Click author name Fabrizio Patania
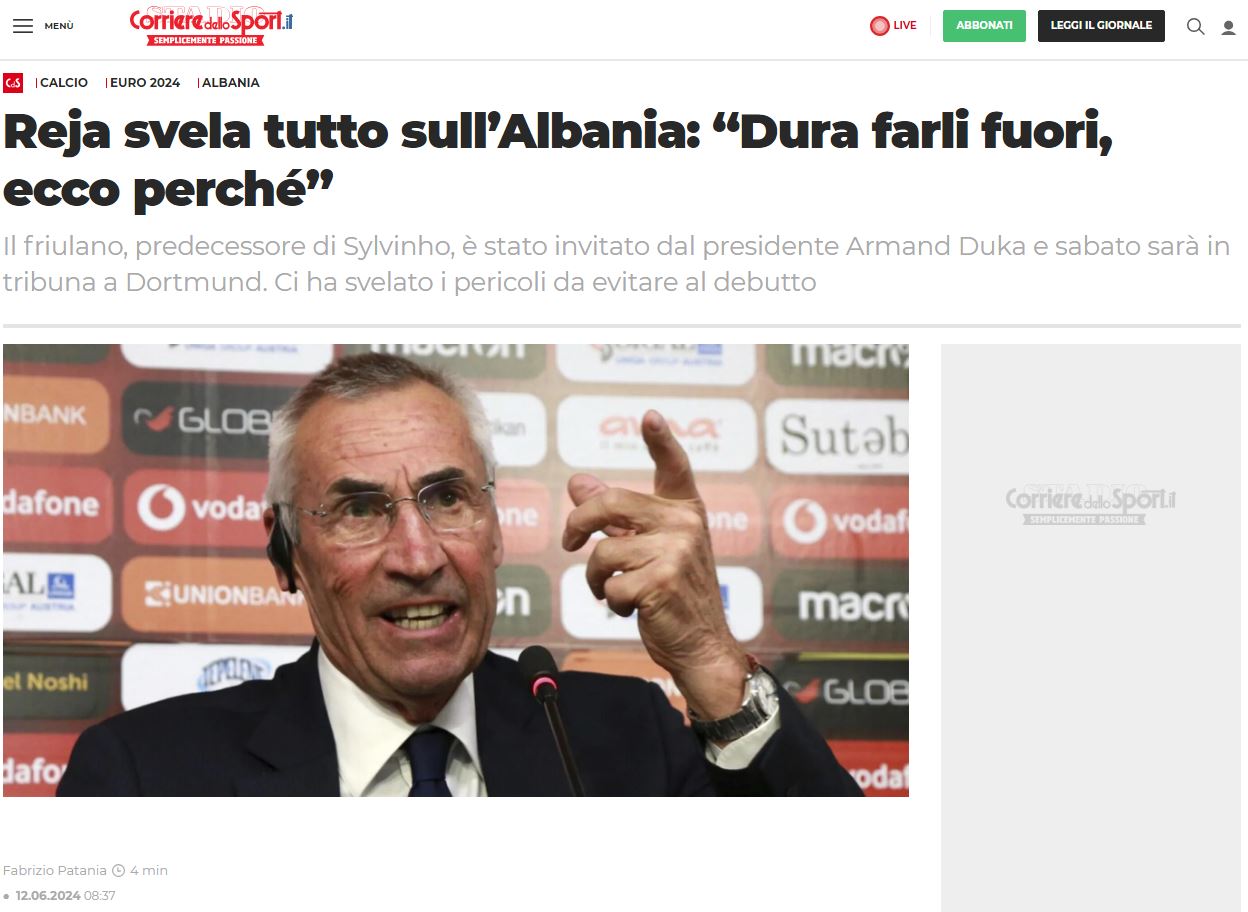Image resolution: width=1248 pixels, height=912 pixels. [54, 871]
